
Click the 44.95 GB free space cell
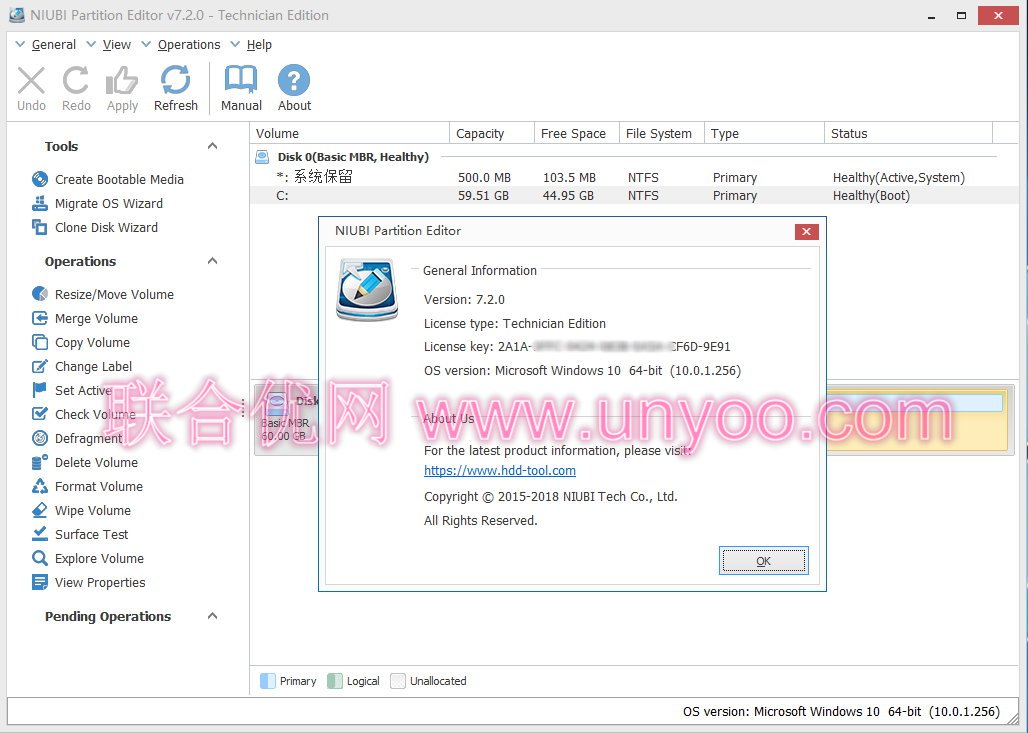tap(568, 195)
